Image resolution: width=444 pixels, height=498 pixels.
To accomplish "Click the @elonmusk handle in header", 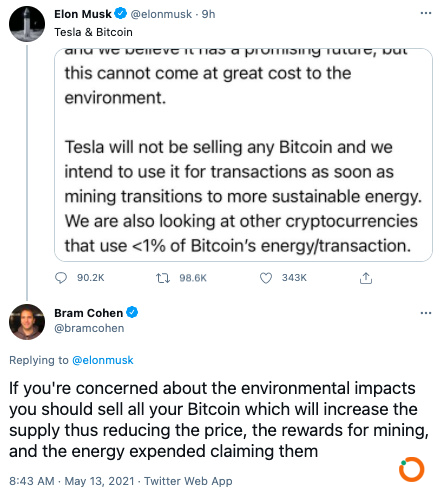I will tap(161, 14).
